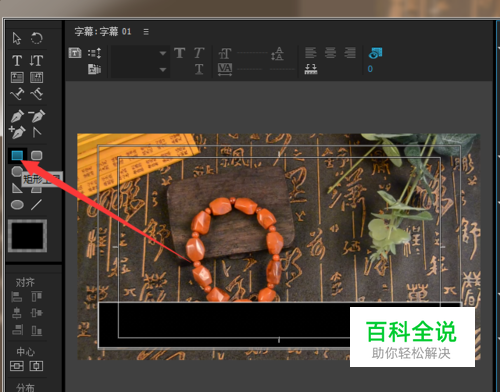Viewport: 500px width, 392px height.
Task: Select the Convert Anchor Point tool
Action: point(36,132)
